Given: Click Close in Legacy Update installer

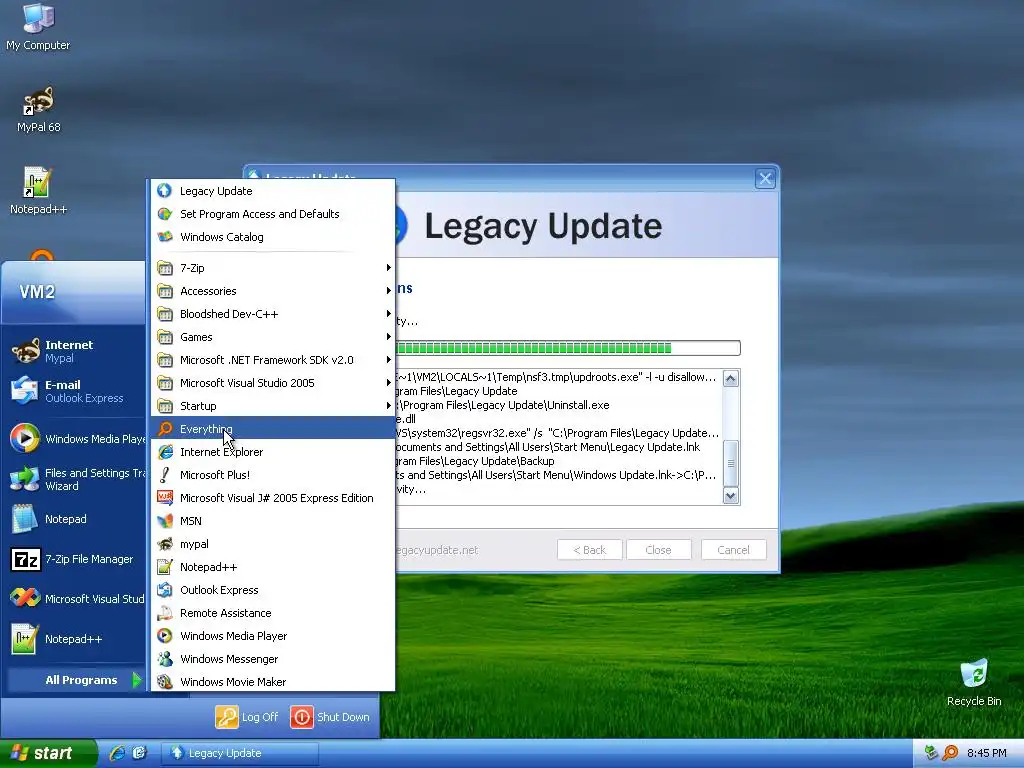Looking at the screenshot, I should (x=658, y=550).
